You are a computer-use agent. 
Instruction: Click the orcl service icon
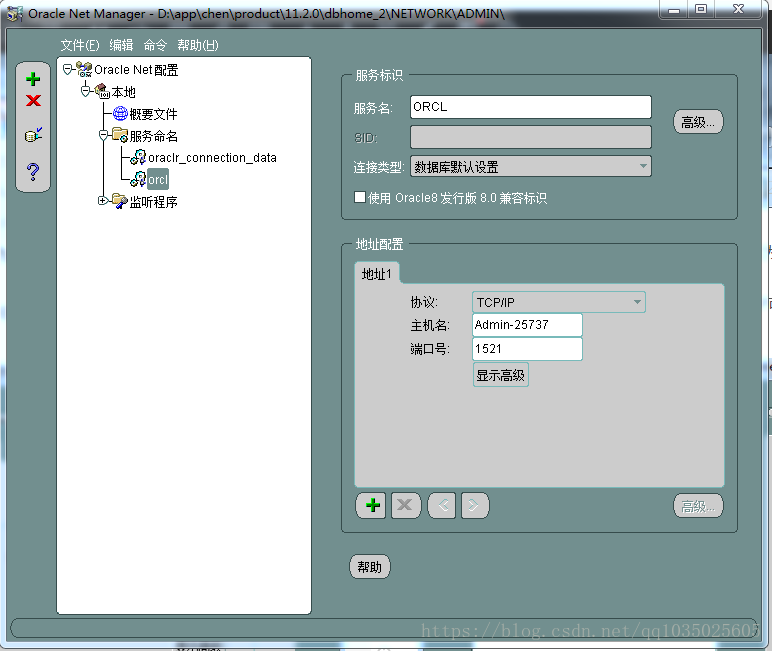[138, 179]
